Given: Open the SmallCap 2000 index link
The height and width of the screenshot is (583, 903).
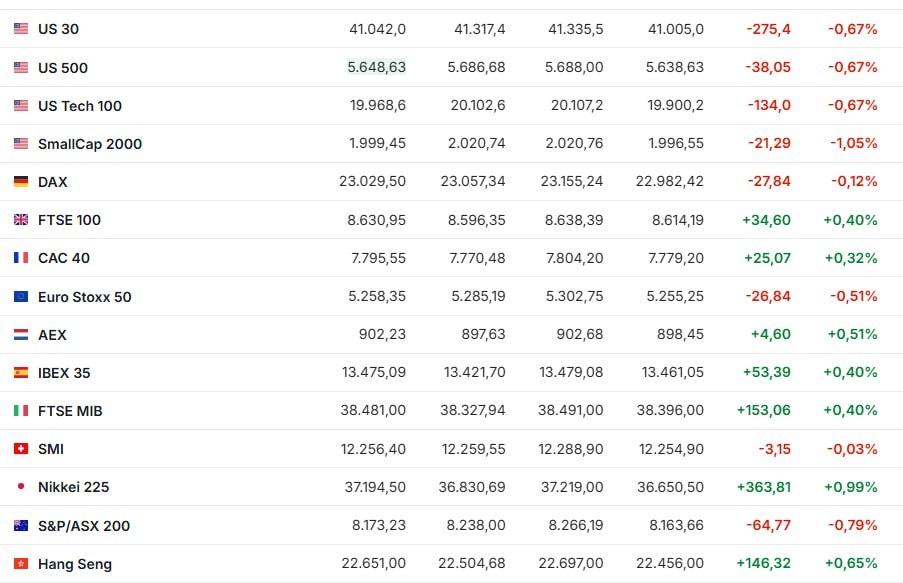Looking at the screenshot, I should (90, 144).
